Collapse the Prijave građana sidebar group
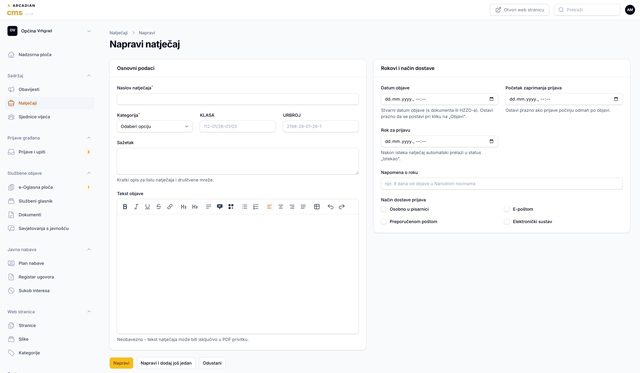Viewport: 640px width, 373px height. 89,138
